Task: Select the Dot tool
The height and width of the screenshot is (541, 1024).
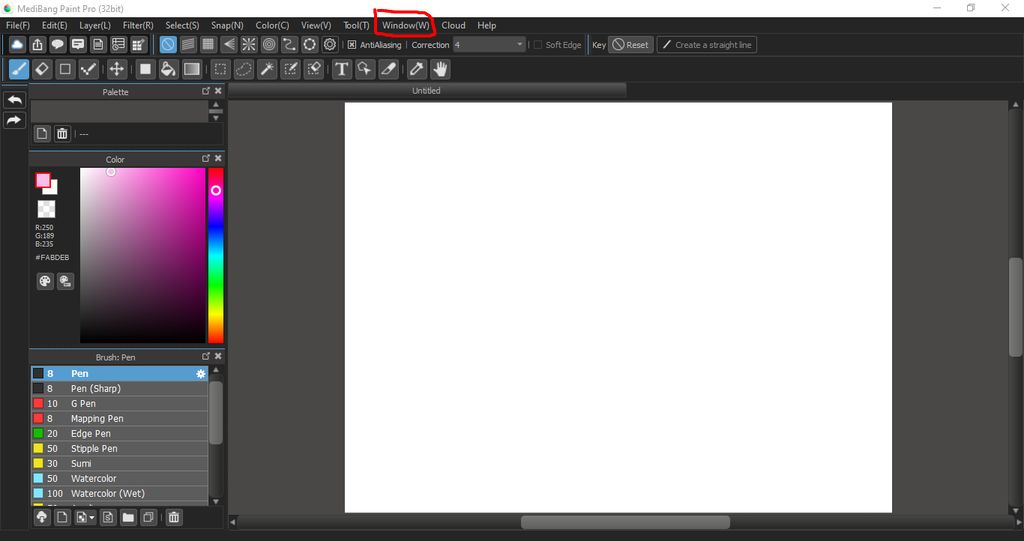Action: click(88, 69)
